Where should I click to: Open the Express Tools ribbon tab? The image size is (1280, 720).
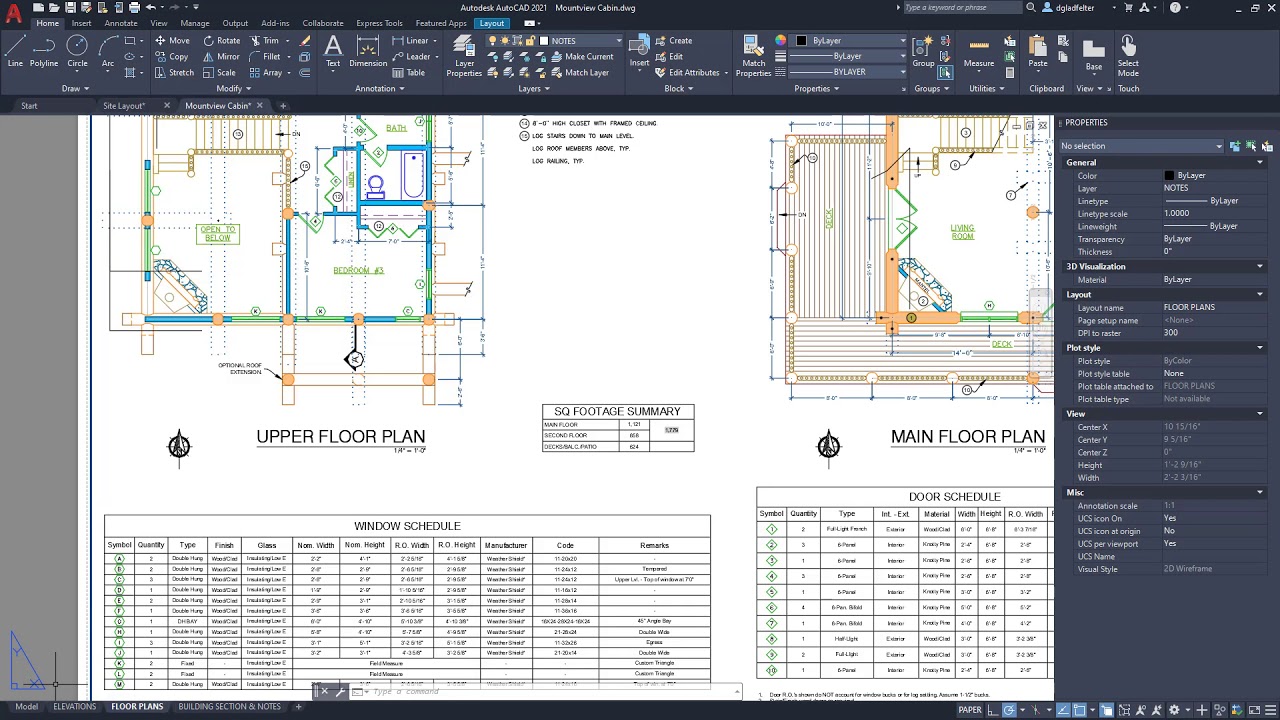pos(379,23)
